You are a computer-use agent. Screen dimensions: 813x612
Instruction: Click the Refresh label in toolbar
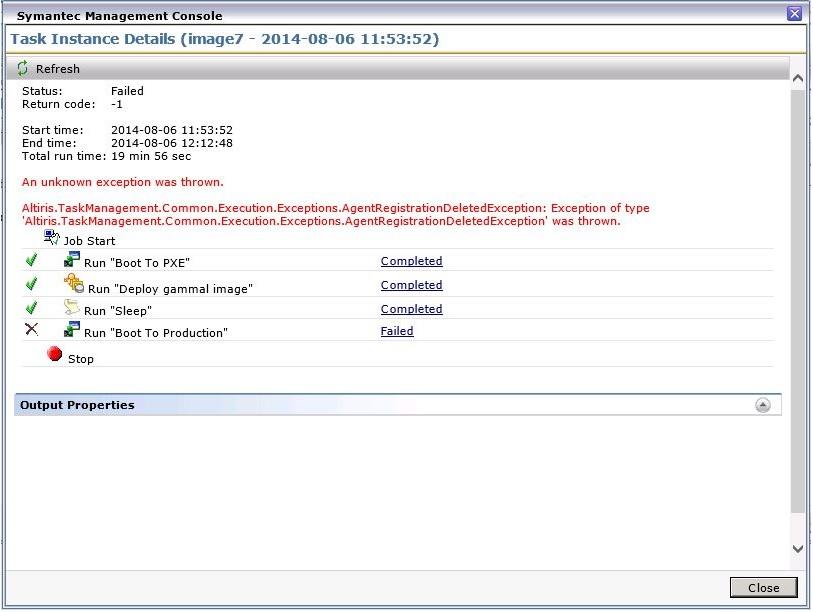point(58,69)
